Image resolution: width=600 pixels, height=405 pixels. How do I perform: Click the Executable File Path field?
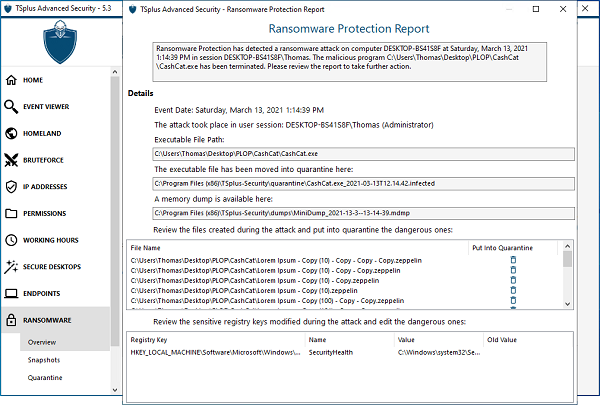tap(364, 154)
